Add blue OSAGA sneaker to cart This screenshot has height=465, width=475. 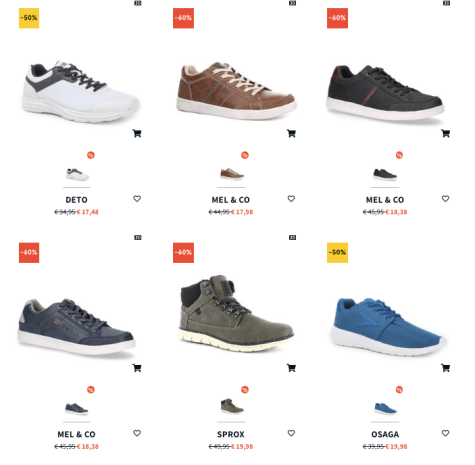446,368
